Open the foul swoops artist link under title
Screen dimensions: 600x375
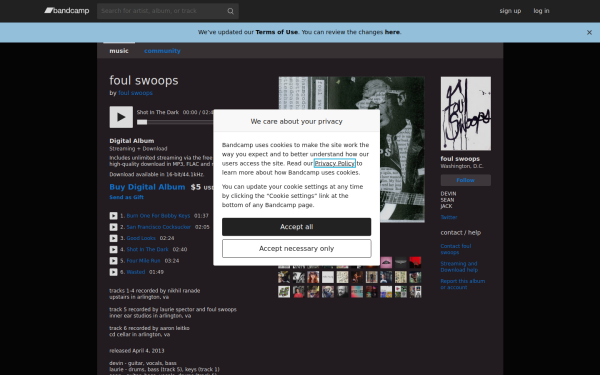coord(135,93)
